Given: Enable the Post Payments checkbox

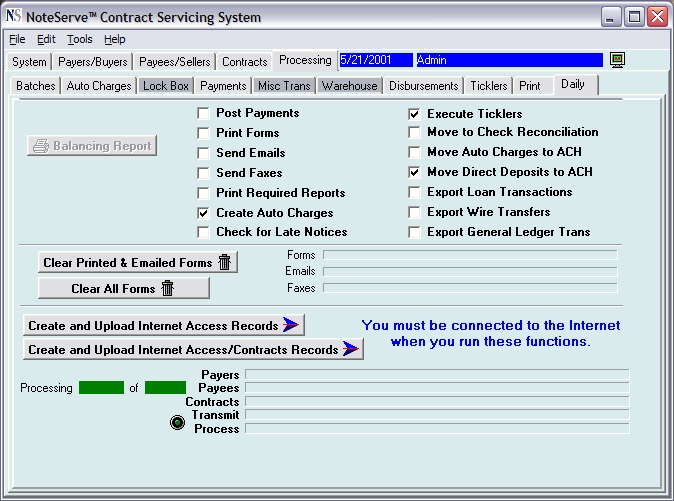Looking at the screenshot, I should pyautogui.click(x=203, y=113).
